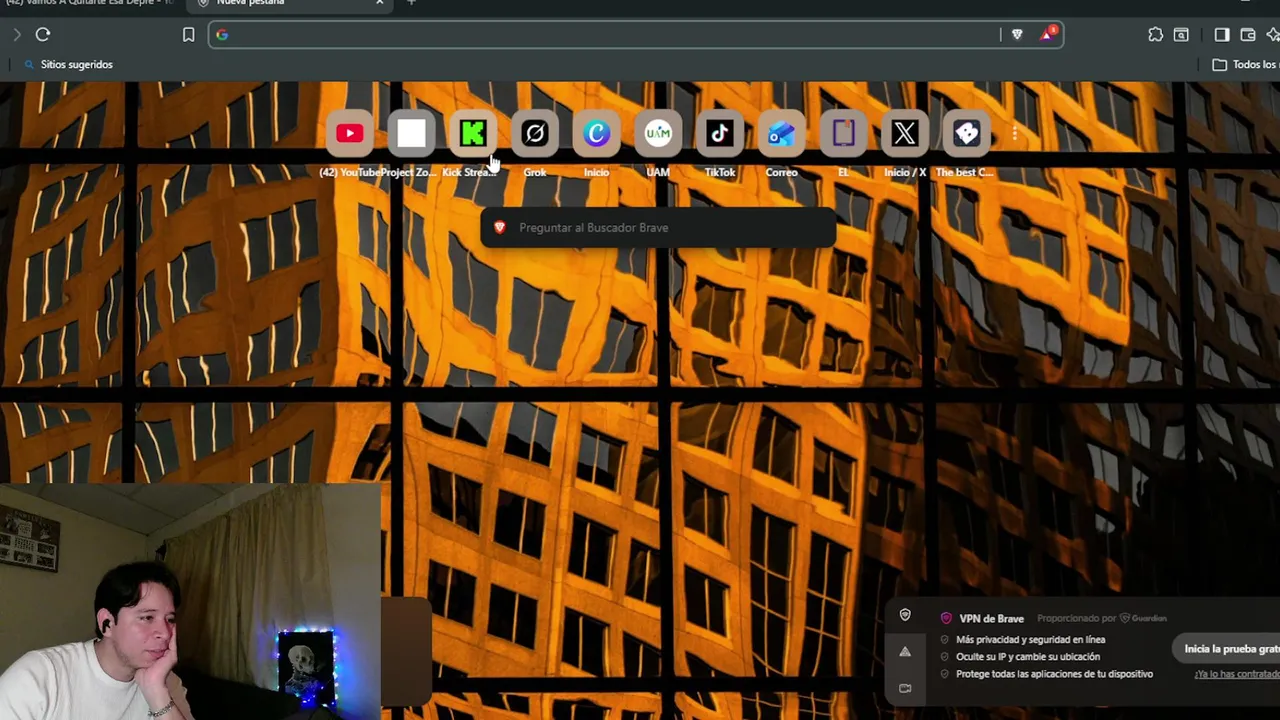Click the Preguntar al Buscador Brave box
Viewport: 1280px width, 720px height.
[658, 228]
